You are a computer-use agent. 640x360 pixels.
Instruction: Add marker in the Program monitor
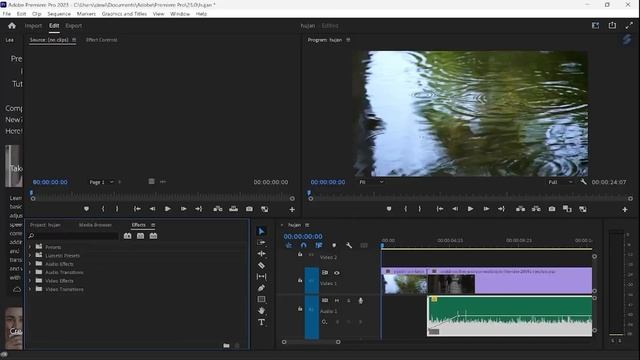(389, 209)
